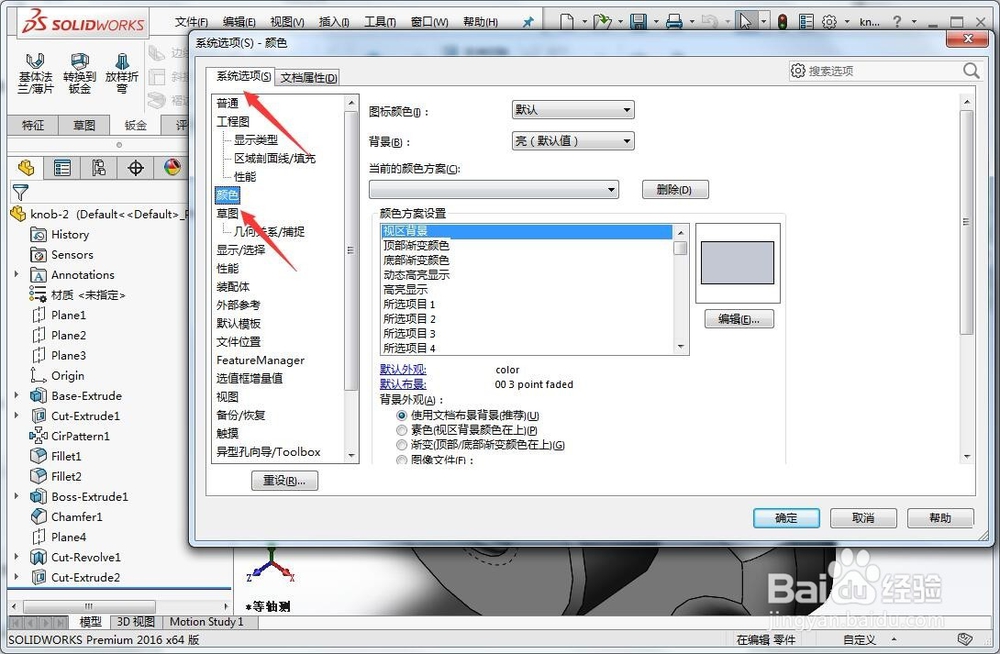
Task: Open the Current color scheme dropdown
Action: [494, 190]
